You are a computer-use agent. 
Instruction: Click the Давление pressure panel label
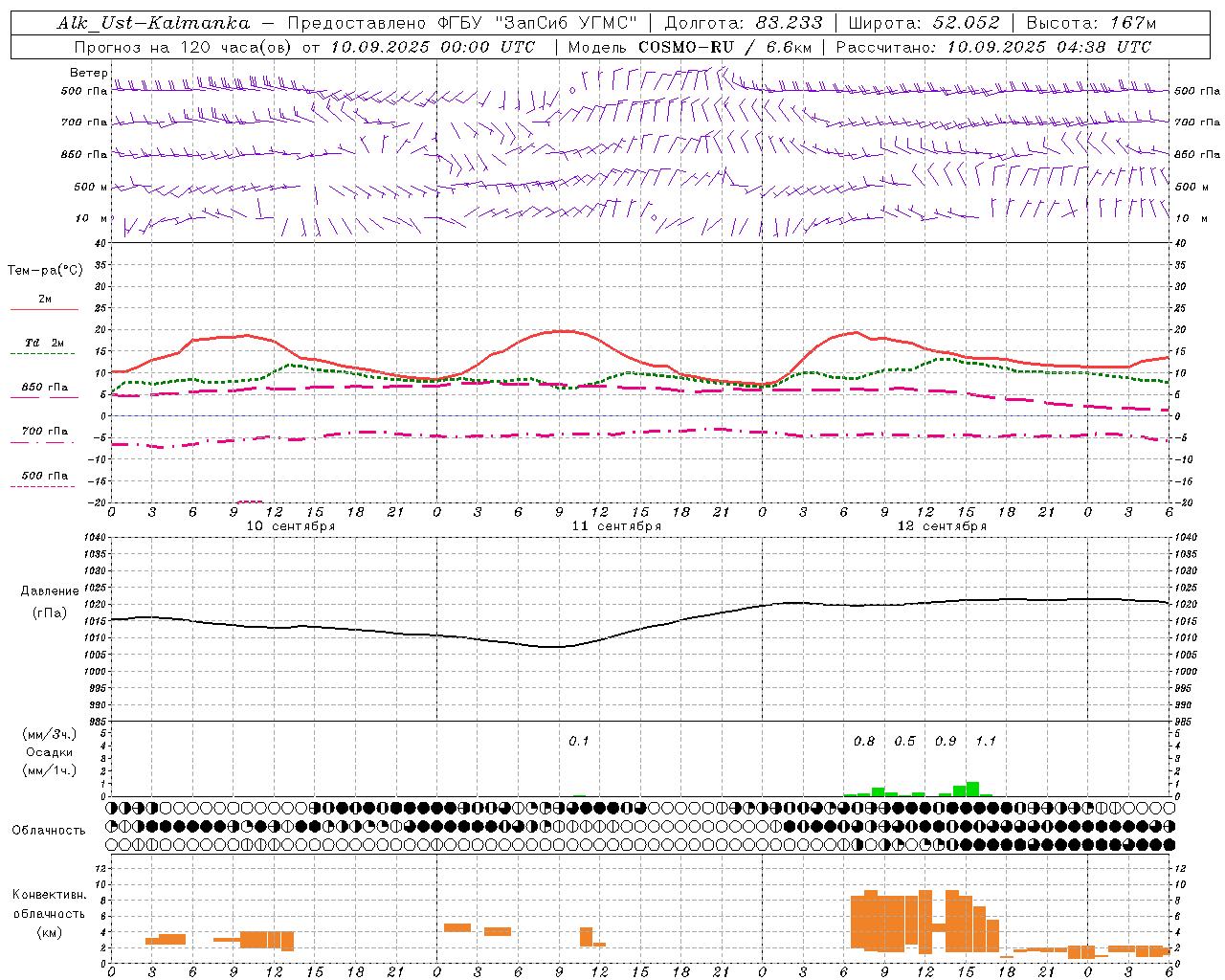pyautogui.click(x=50, y=591)
